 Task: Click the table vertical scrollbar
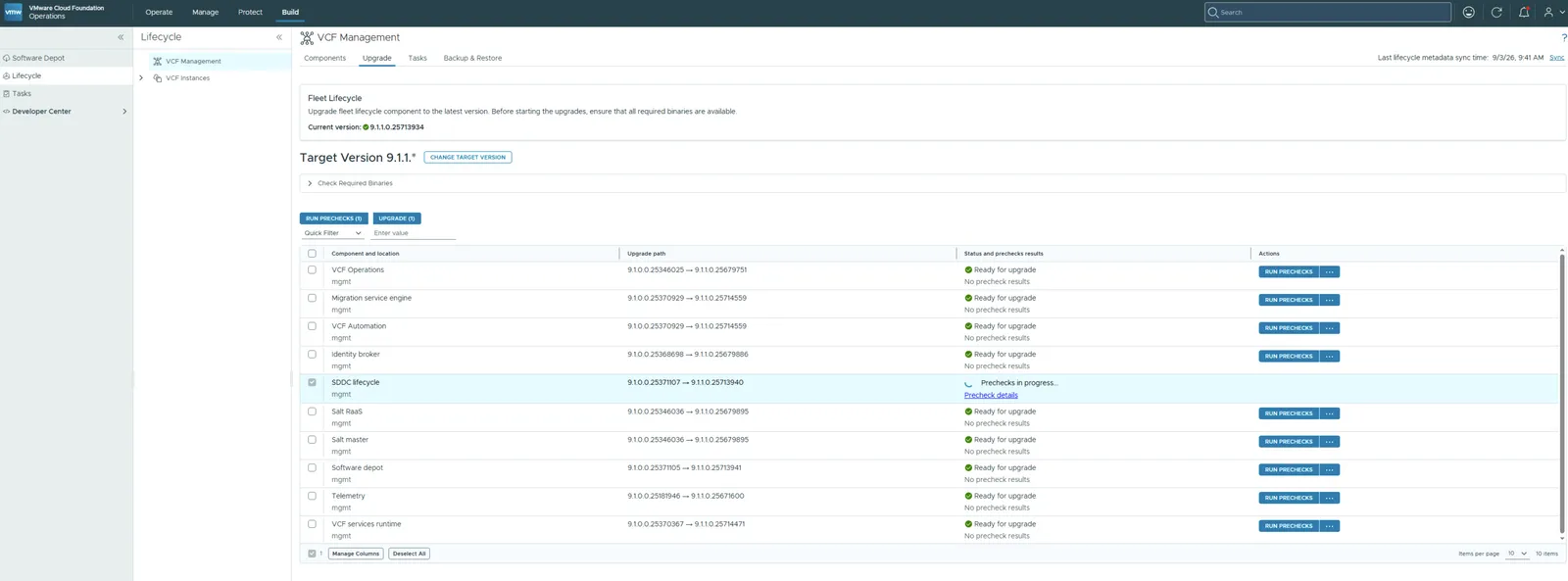(x=1562, y=392)
